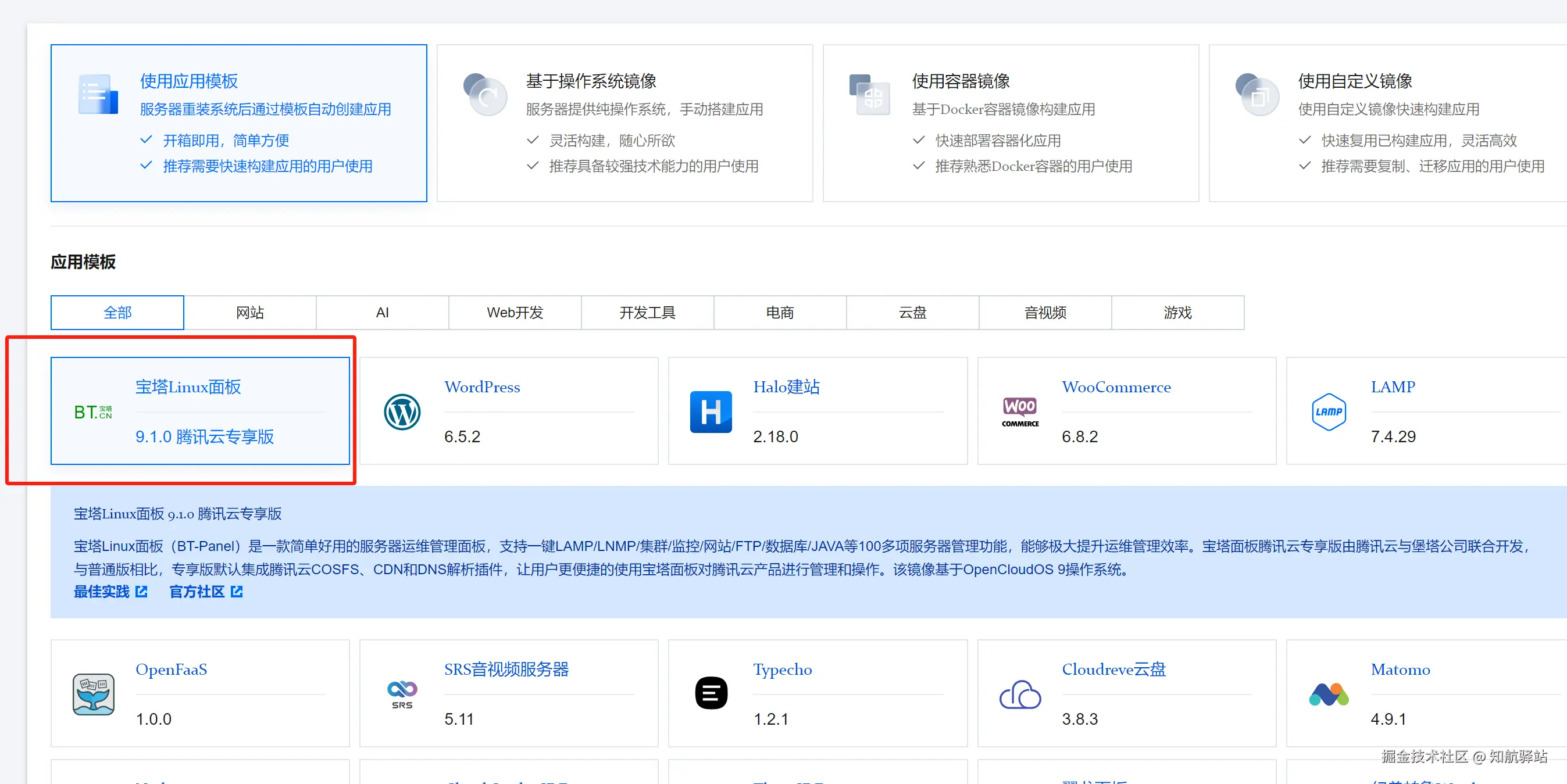This screenshot has height=784, width=1567.
Task: Click the 灵活构建，随心所欲 line
Action: (612, 141)
